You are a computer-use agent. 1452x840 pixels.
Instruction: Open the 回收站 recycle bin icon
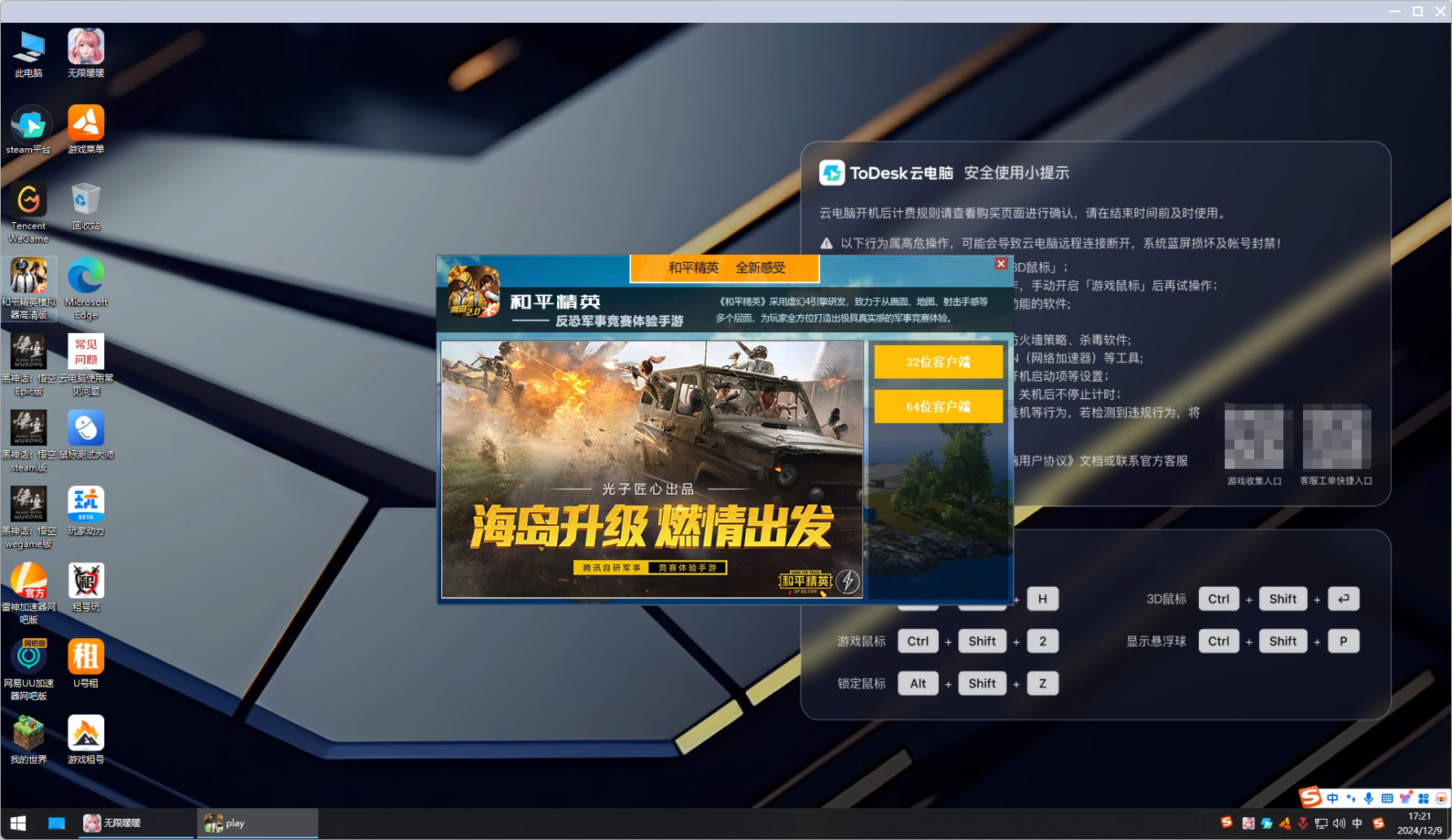pyautogui.click(x=86, y=207)
